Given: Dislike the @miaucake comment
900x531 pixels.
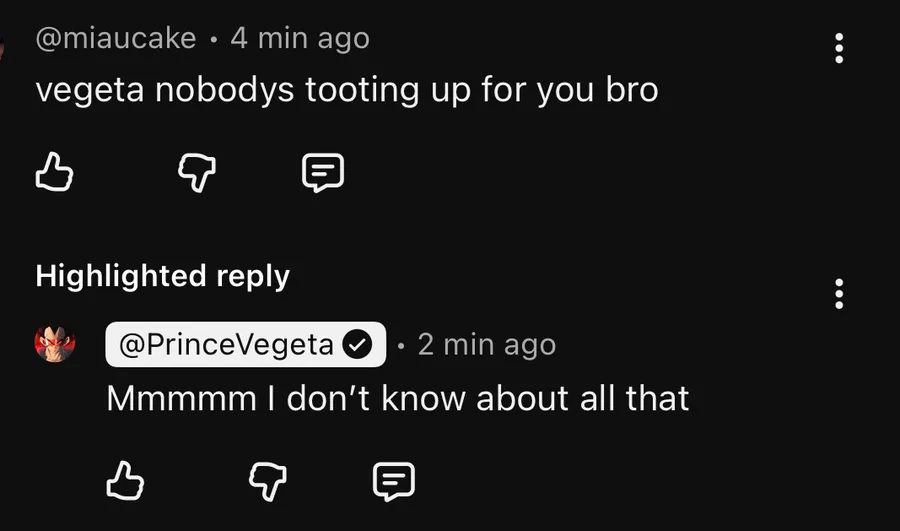Looking at the screenshot, I should [x=197, y=174].
